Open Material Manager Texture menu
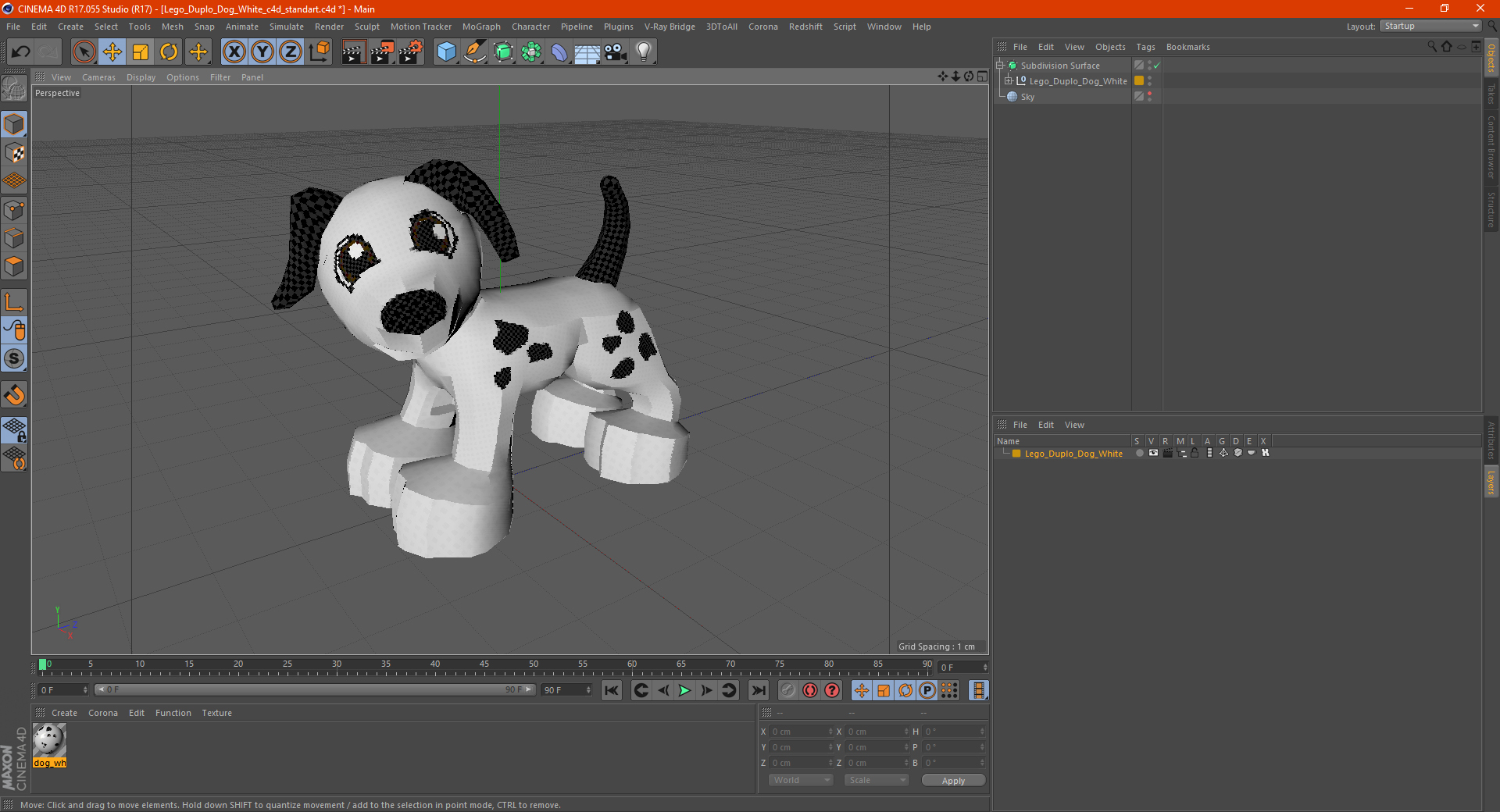 click(216, 713)
